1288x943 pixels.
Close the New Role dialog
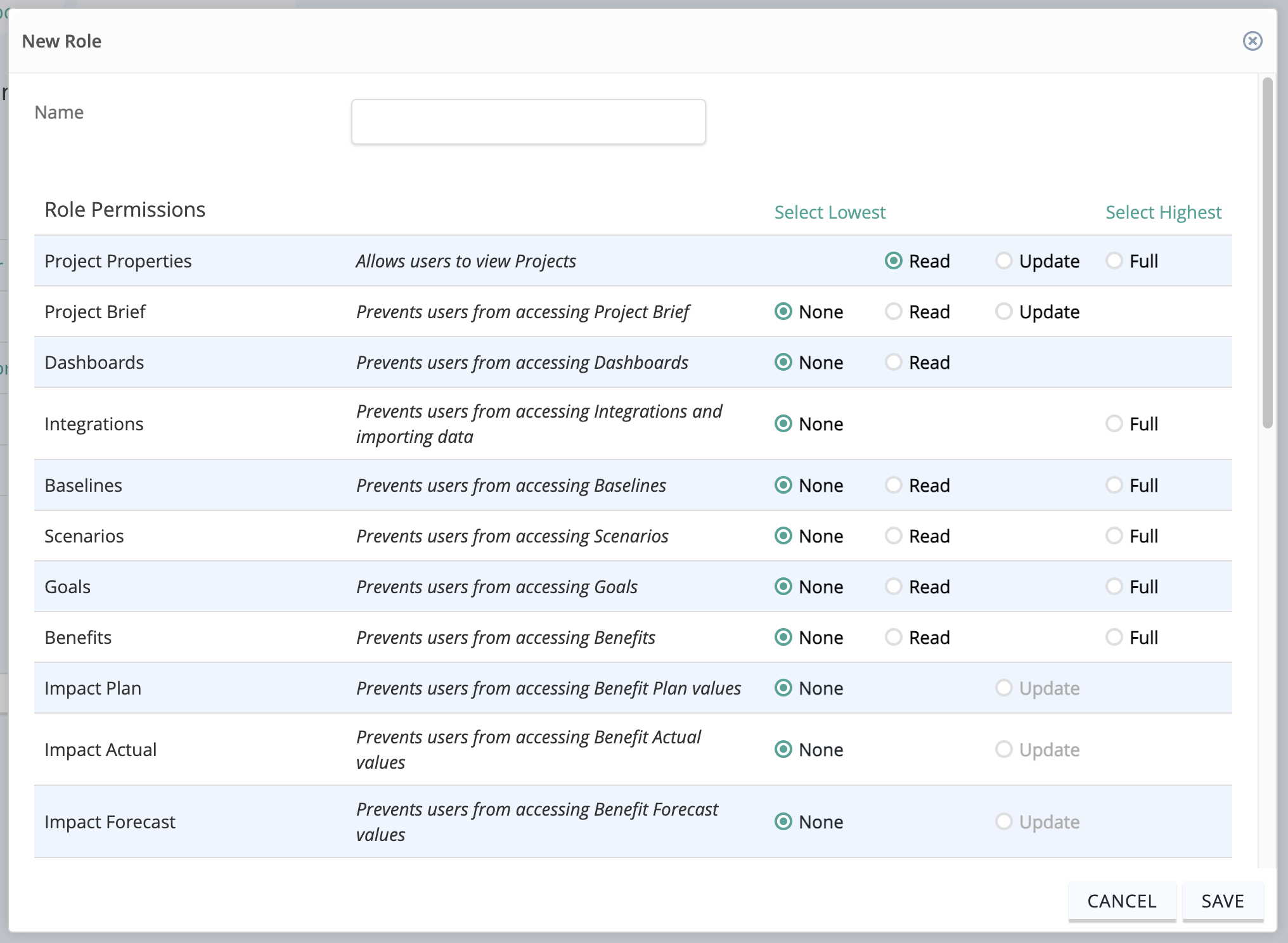[1252, 41]
